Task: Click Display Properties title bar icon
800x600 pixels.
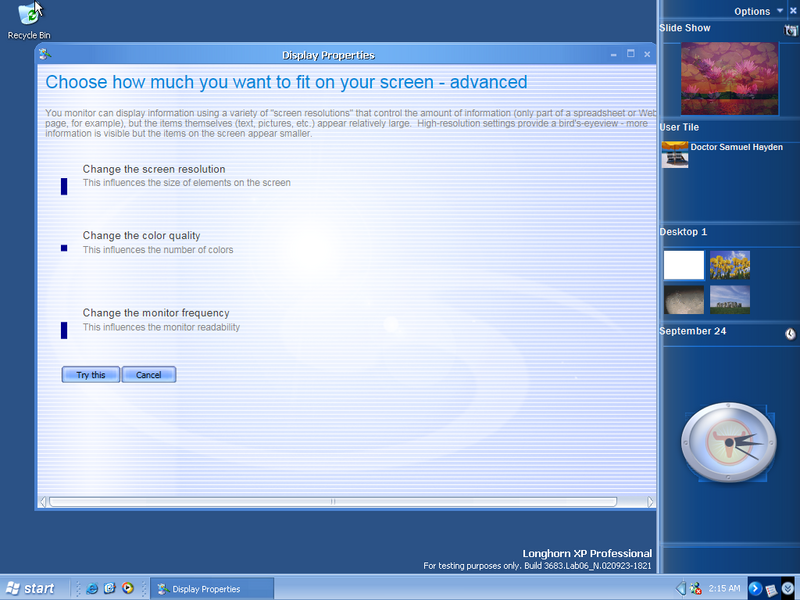Action: (45, 54)
